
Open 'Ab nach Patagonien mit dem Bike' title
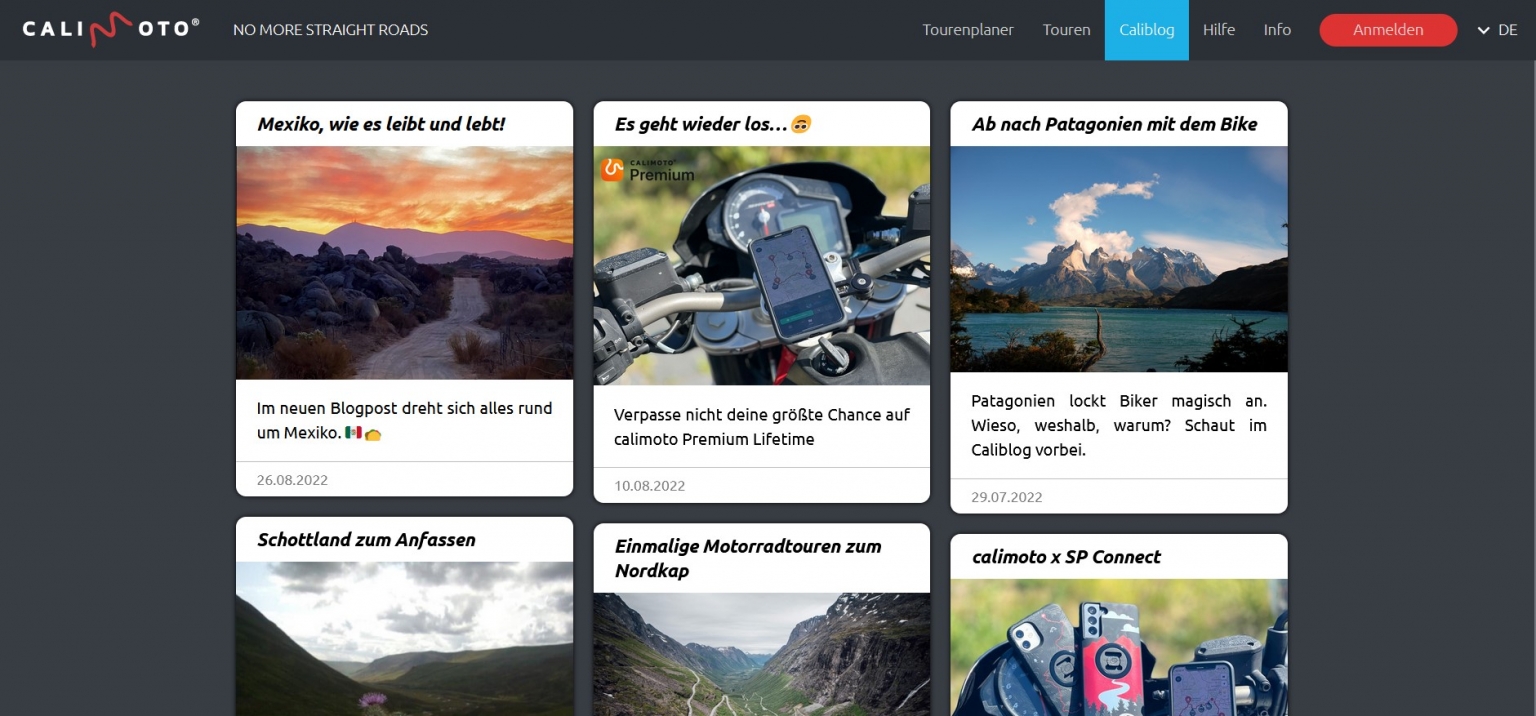[1114, 124]
